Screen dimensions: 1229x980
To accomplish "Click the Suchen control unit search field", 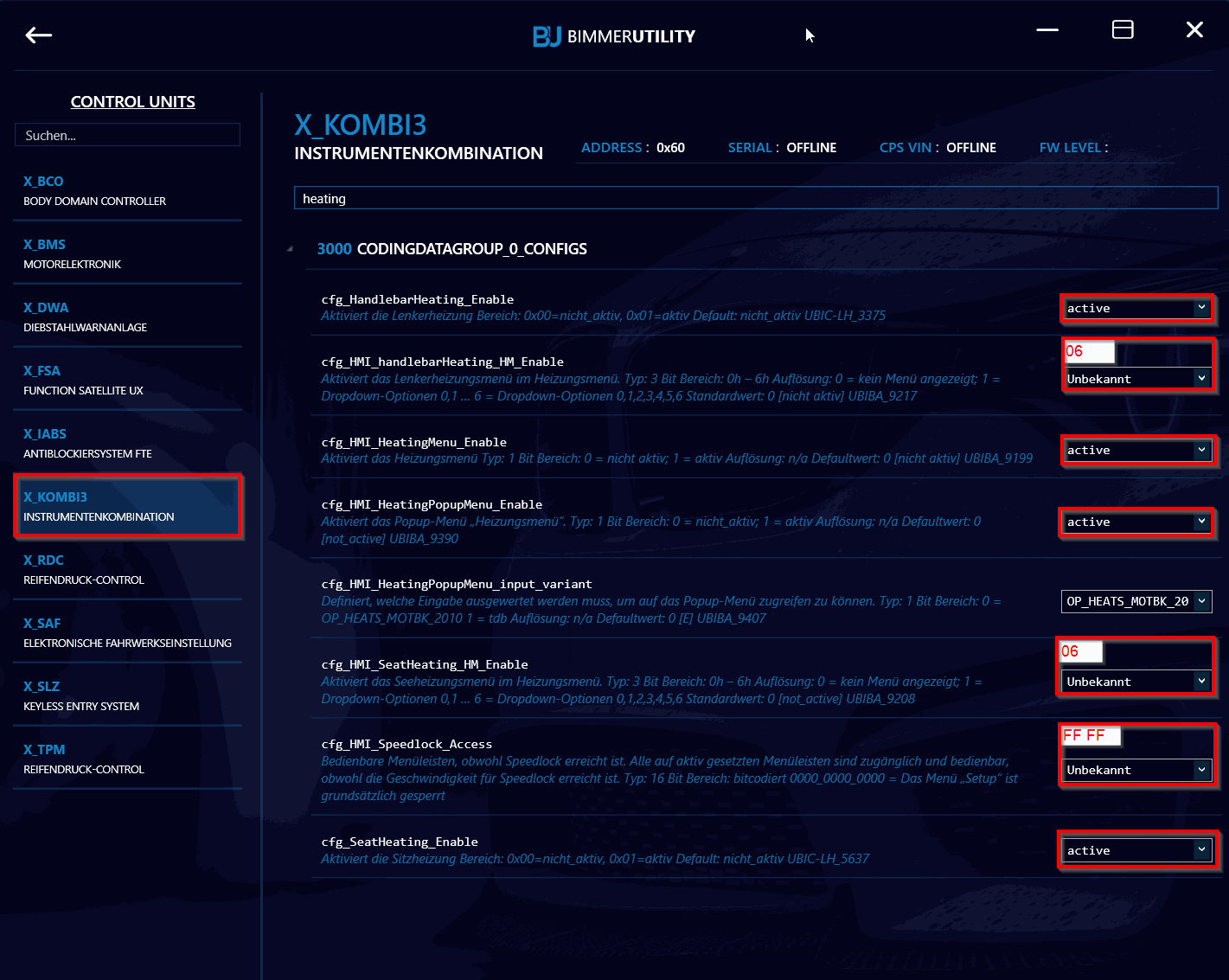I will tap(127, 135).
